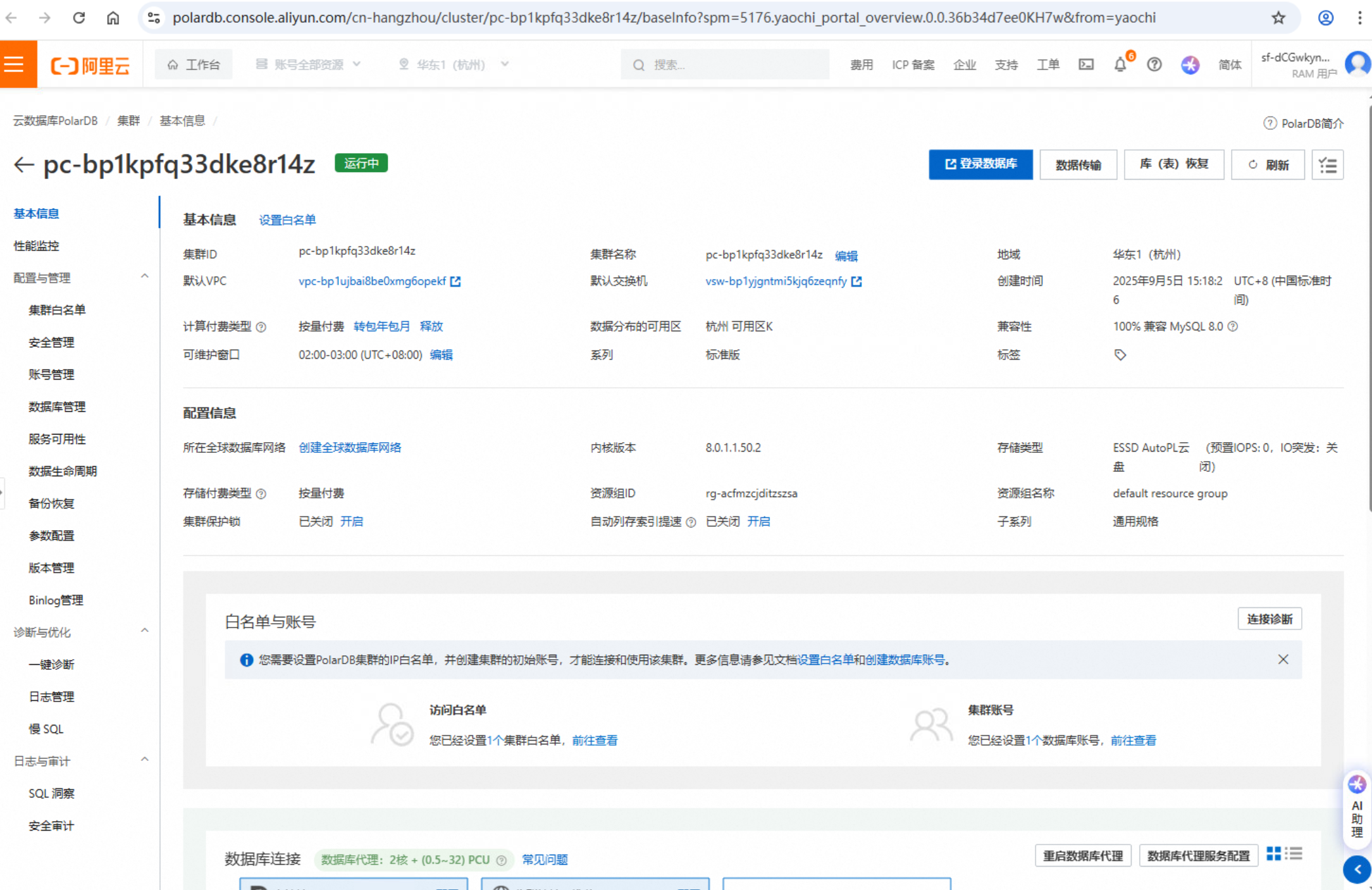
Task: Click 编辑 for the maintenance window
Action: click(441, 355)
